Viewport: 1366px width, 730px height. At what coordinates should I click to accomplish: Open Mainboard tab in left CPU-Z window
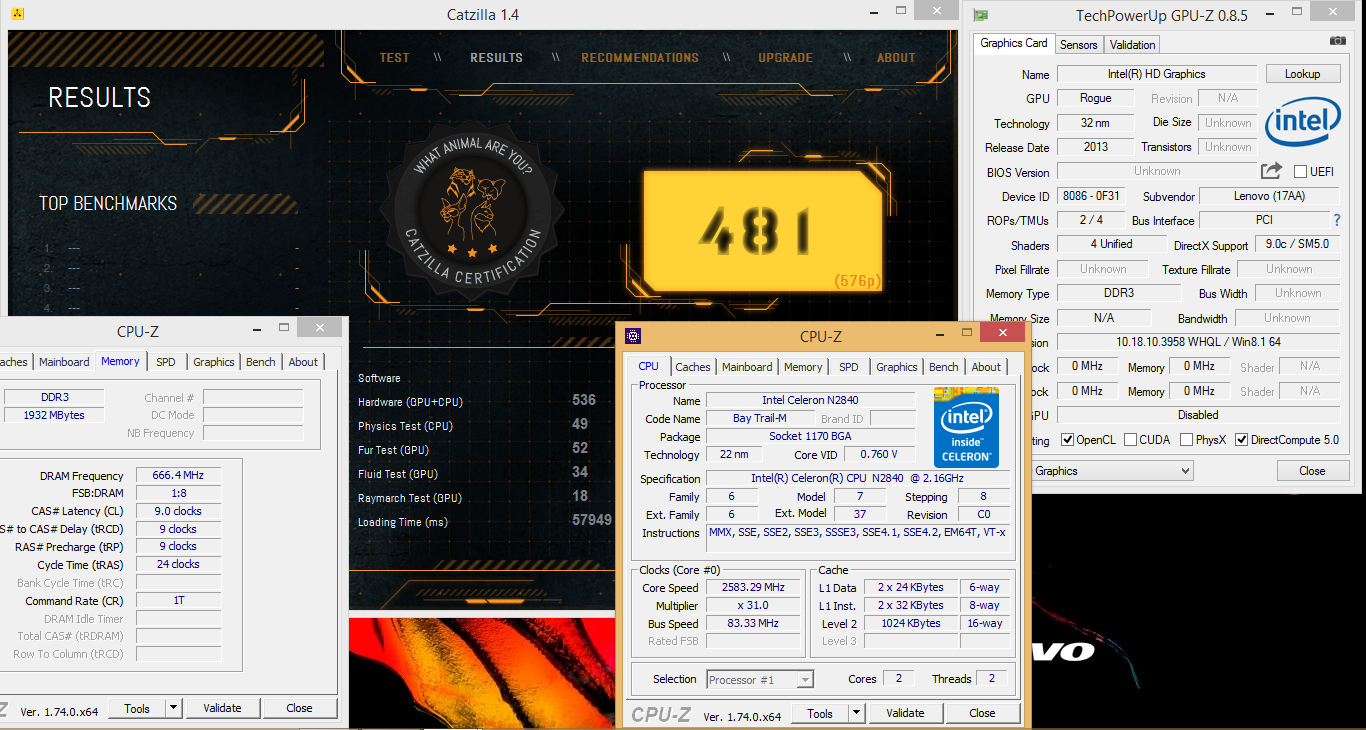64,362
